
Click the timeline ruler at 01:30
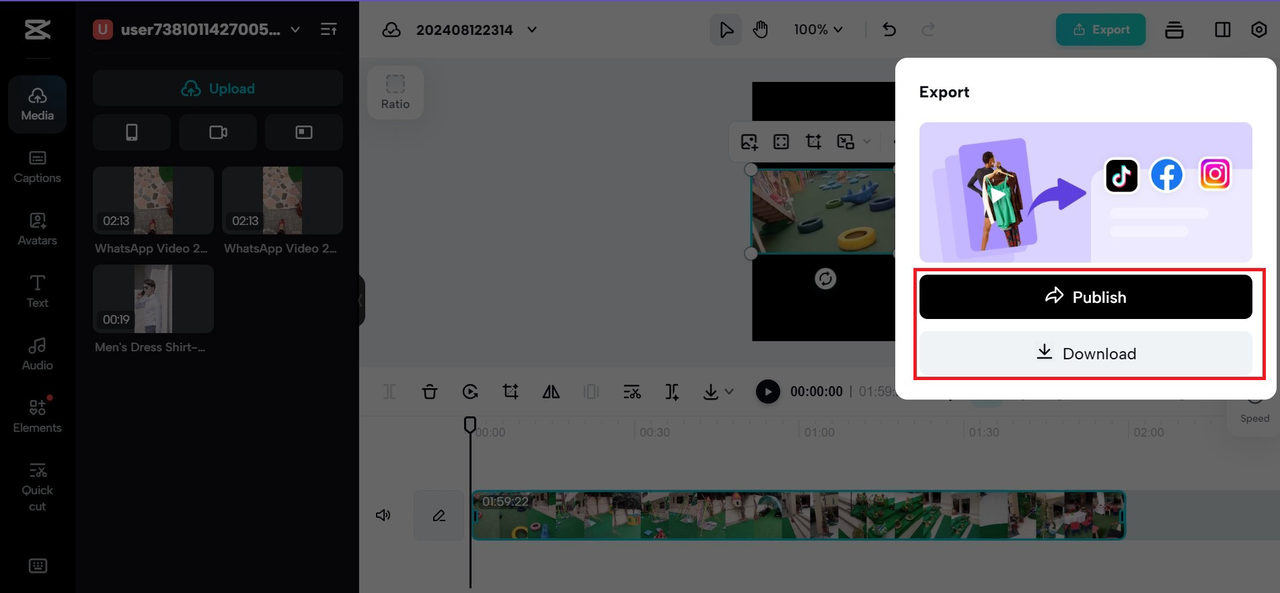coord(983,432)
